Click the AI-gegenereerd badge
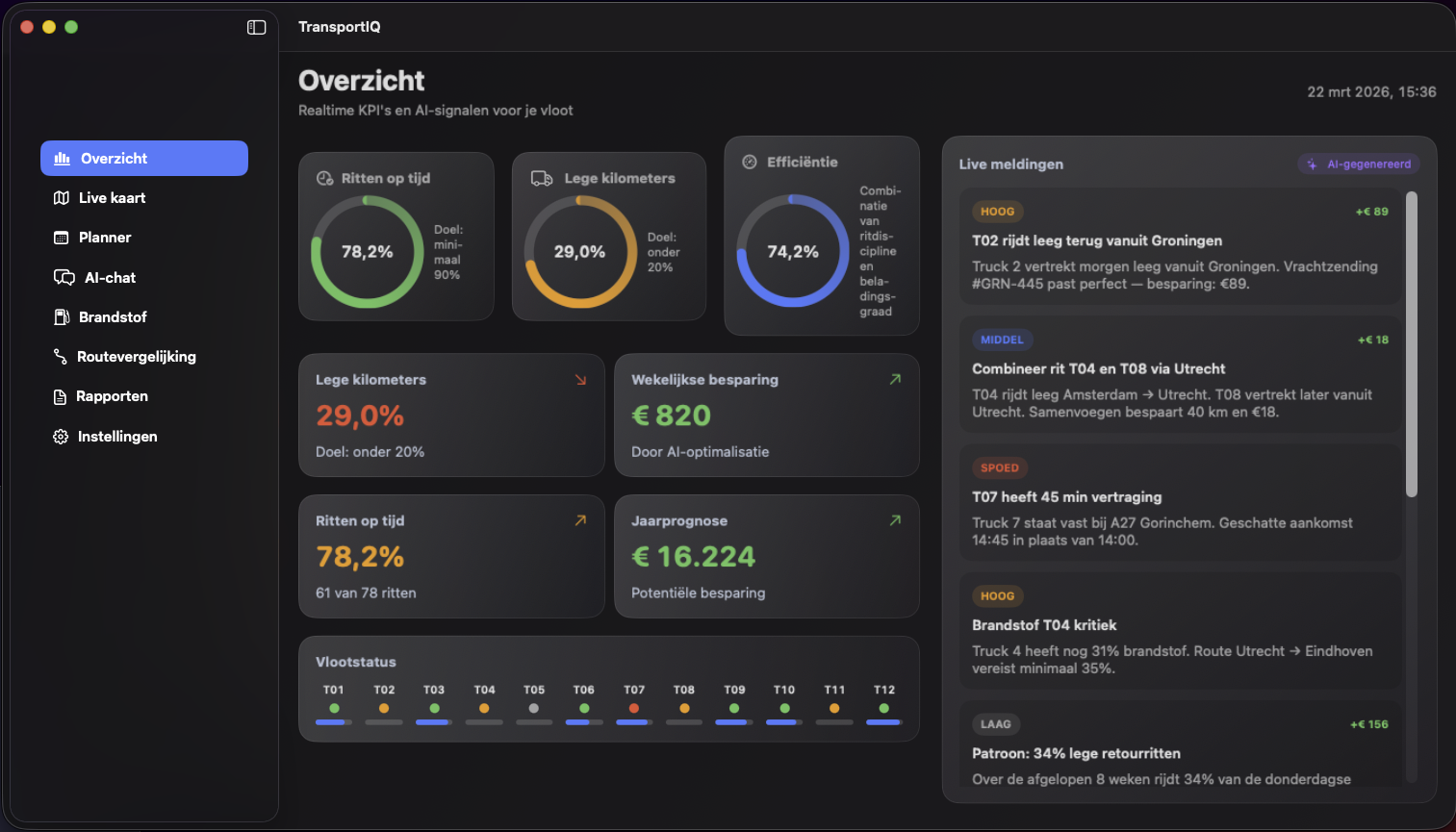1456x832 pixels. pyautogui.click(x=1358, y=164)
